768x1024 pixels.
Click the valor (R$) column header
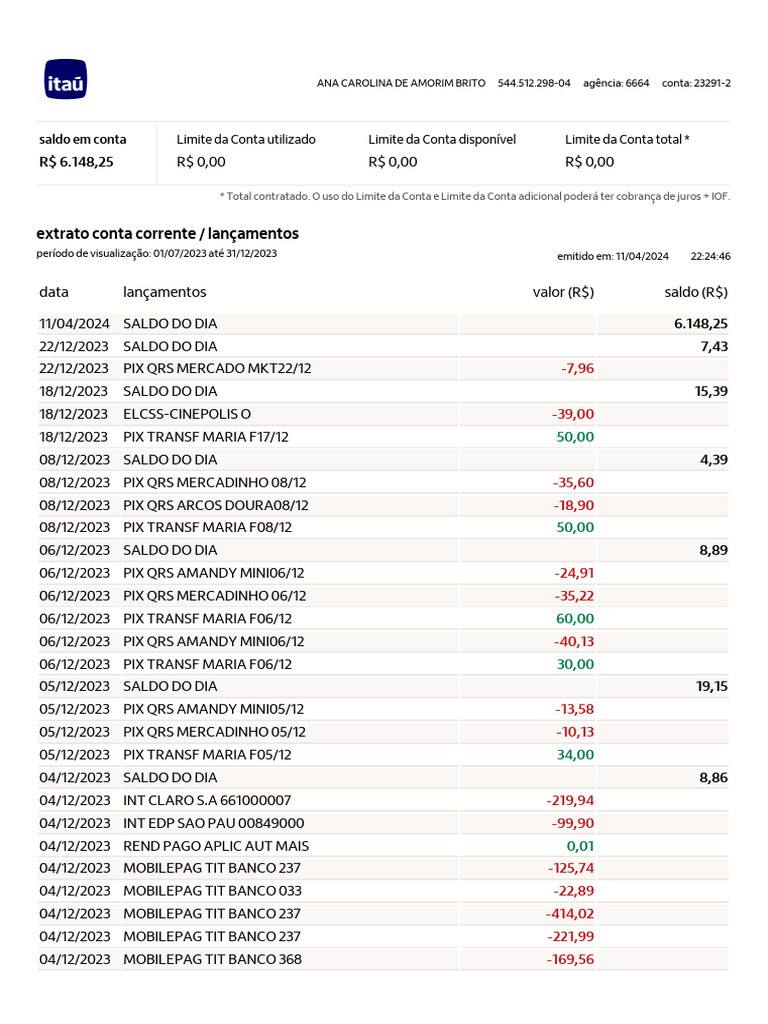click(x=563, y=292)
